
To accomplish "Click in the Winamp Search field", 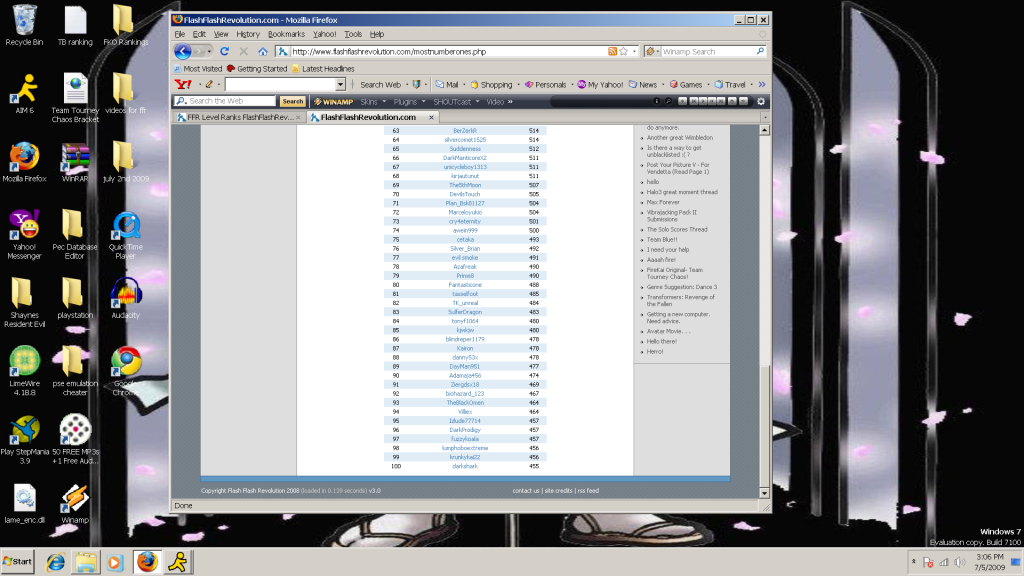I will pos(710,51).
